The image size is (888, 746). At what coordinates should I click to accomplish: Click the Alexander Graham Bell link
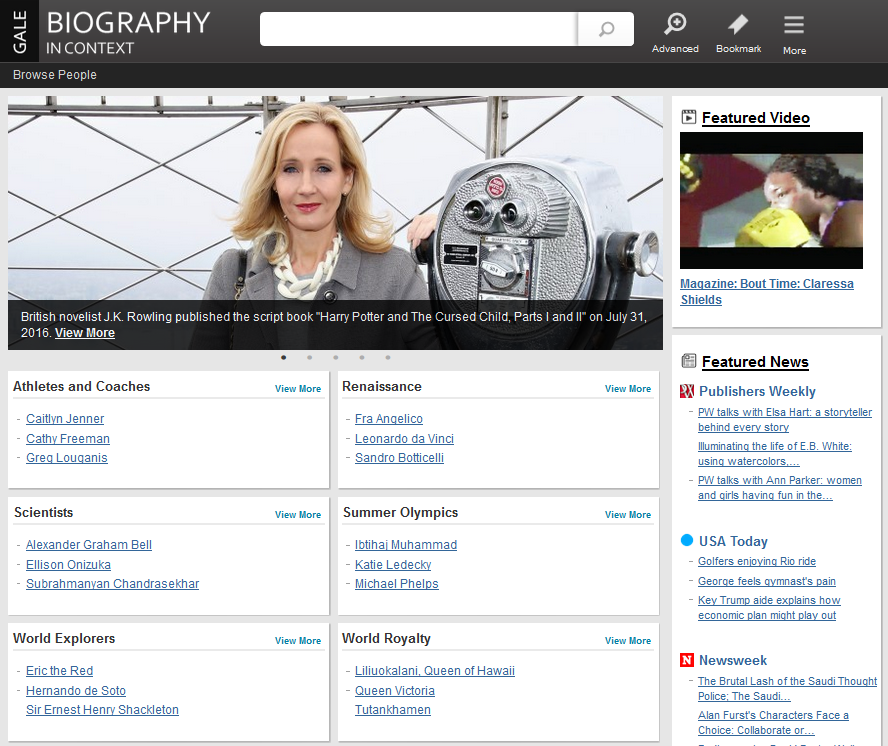point(89,545)
